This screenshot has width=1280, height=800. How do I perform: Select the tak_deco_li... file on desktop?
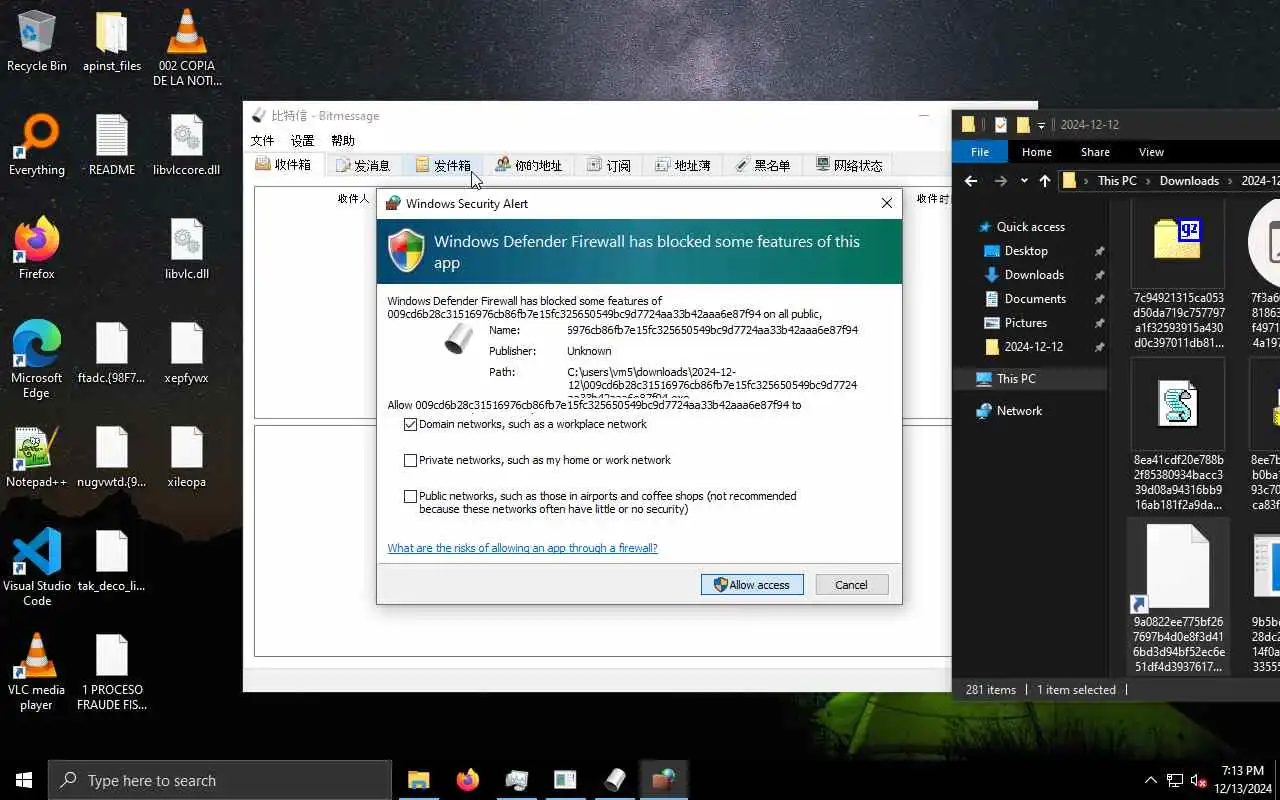pyautogui.click(x=112, y=561)
